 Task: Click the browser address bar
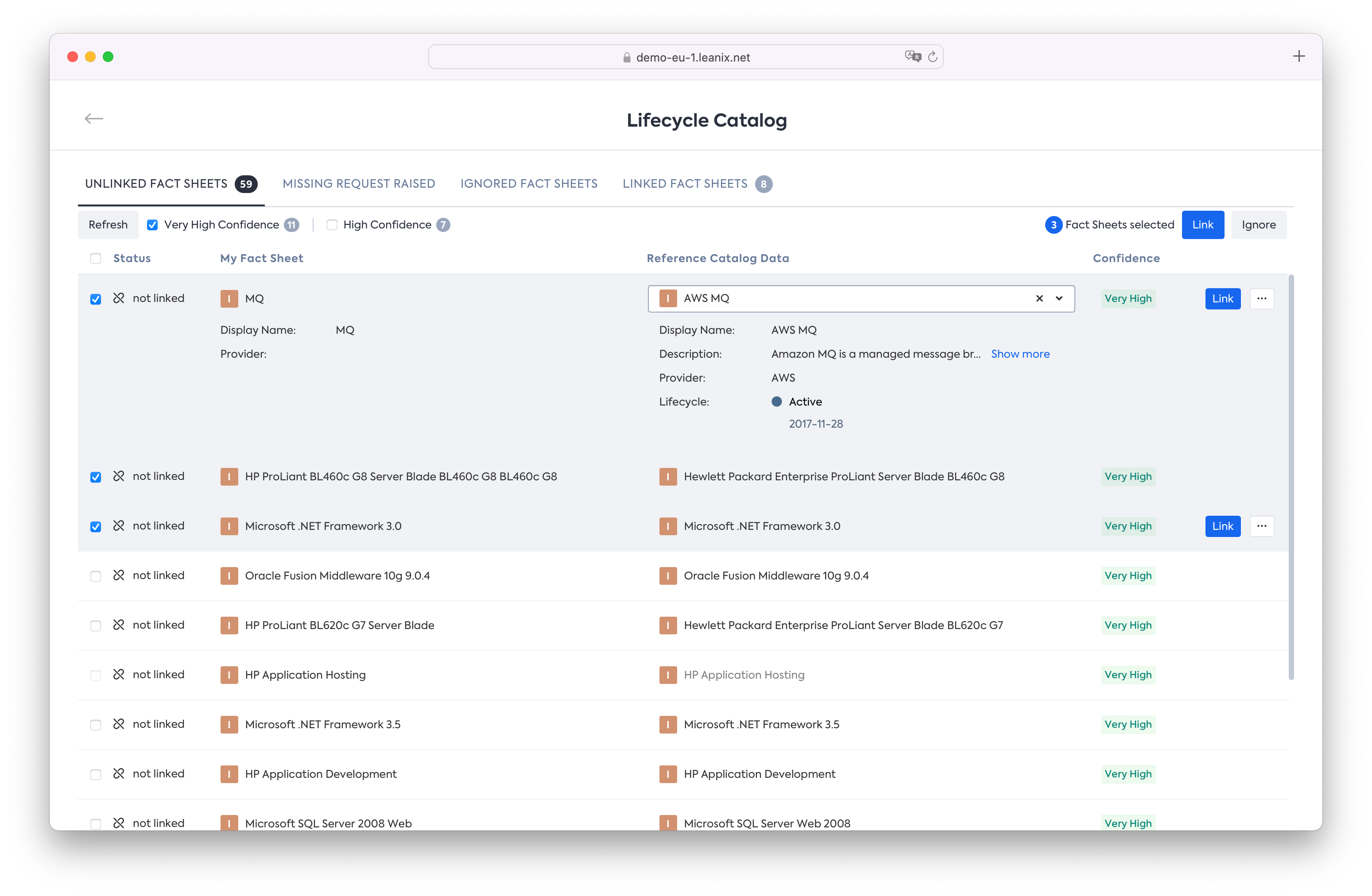coord(686,57)
